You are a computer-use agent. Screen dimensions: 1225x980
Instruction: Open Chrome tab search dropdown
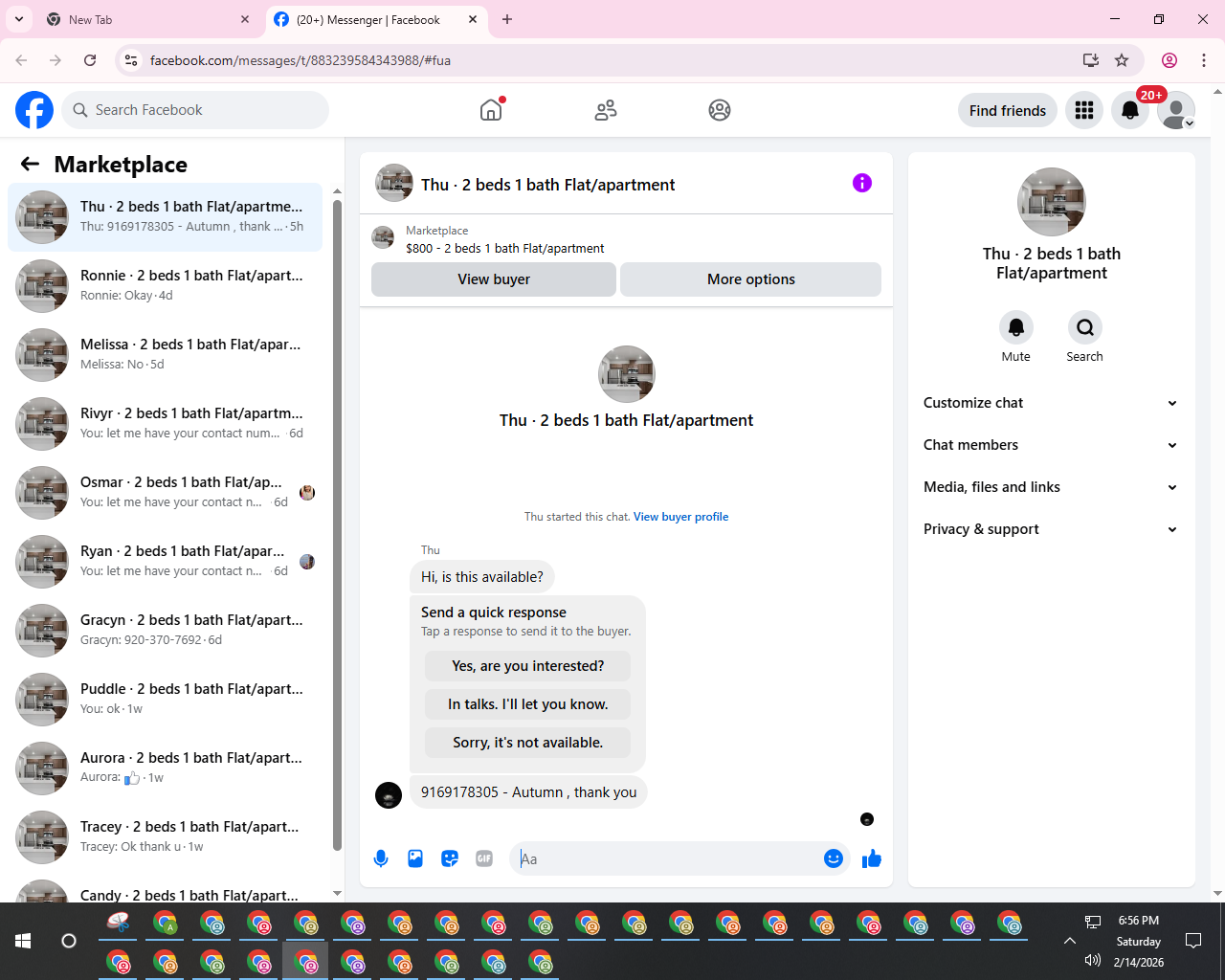tap(19, 19)
